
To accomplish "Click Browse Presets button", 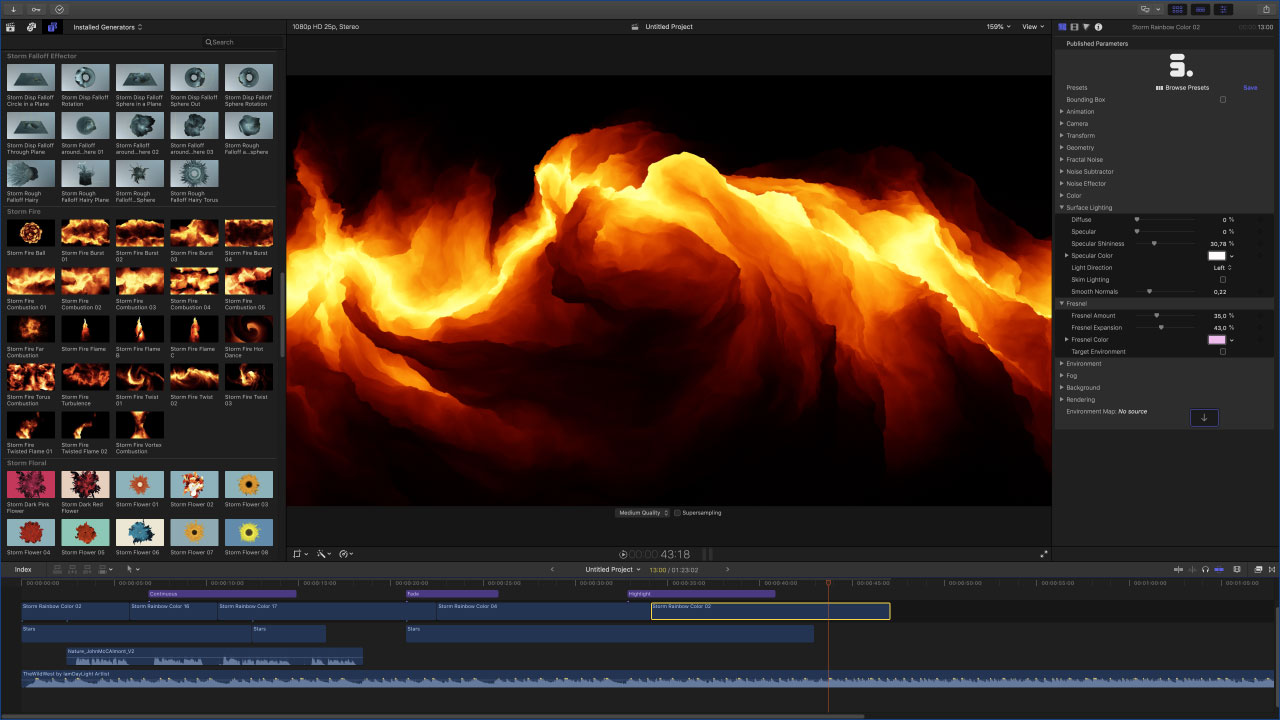I will [1183, 88].
